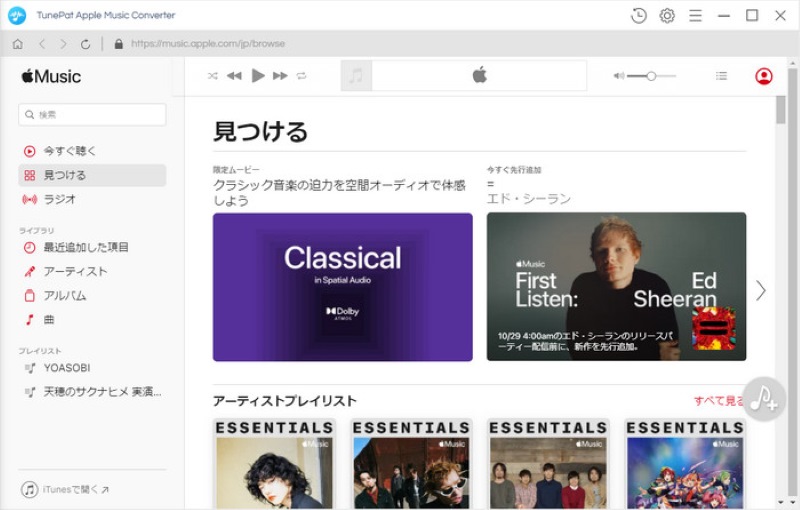Screen dimensions: 800x510
Task: Click the search field in sidebar
Action: pos(92,115)
